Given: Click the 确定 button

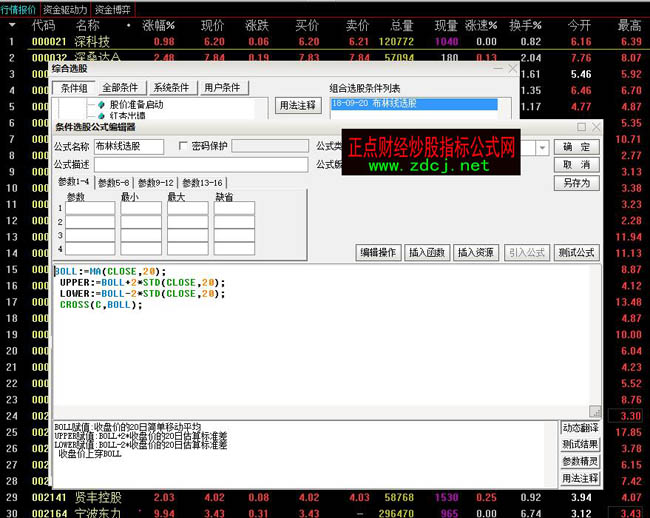Looking at the screenshot, I should (576, 147).
